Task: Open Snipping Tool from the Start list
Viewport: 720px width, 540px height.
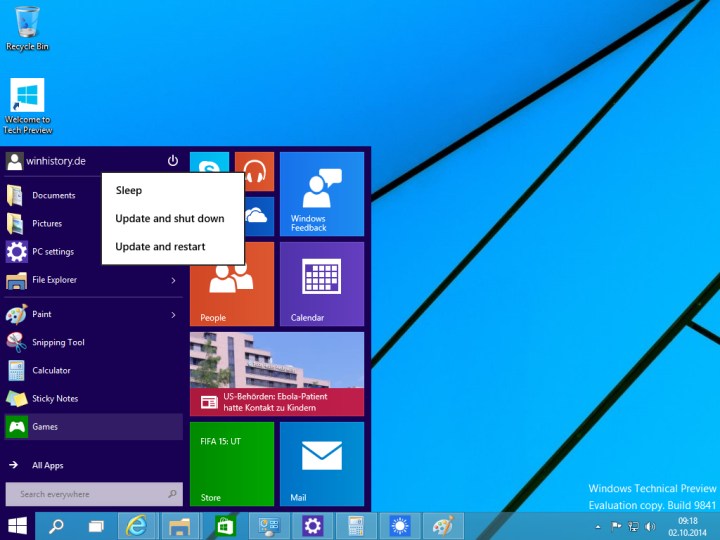Action: [93, 342]
